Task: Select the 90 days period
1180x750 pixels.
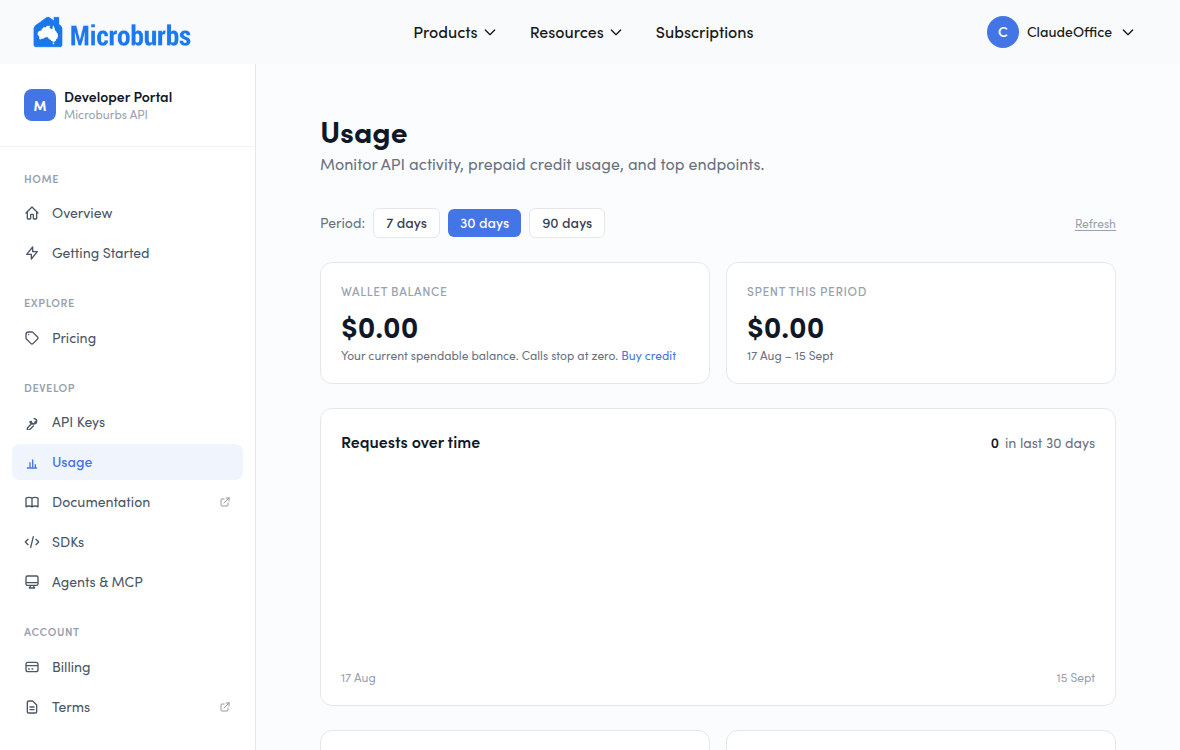Action: pyautogui.click(x=567, y=223)
